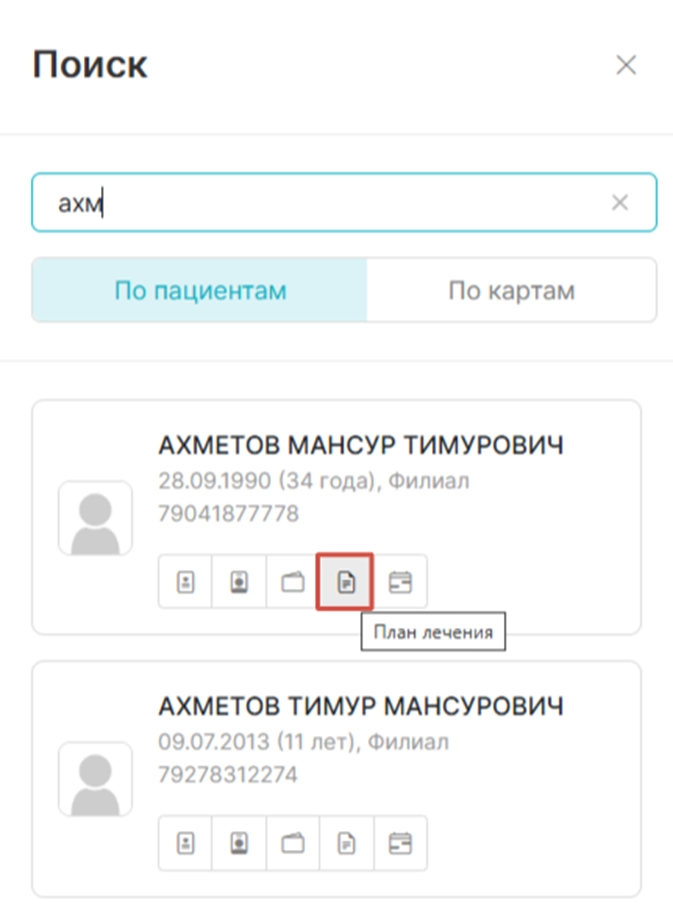The width and height of the screenshot is (673, 916).
Task: Click avatar of Ахметов Мансур Тимурович
Action: (95, 518)
